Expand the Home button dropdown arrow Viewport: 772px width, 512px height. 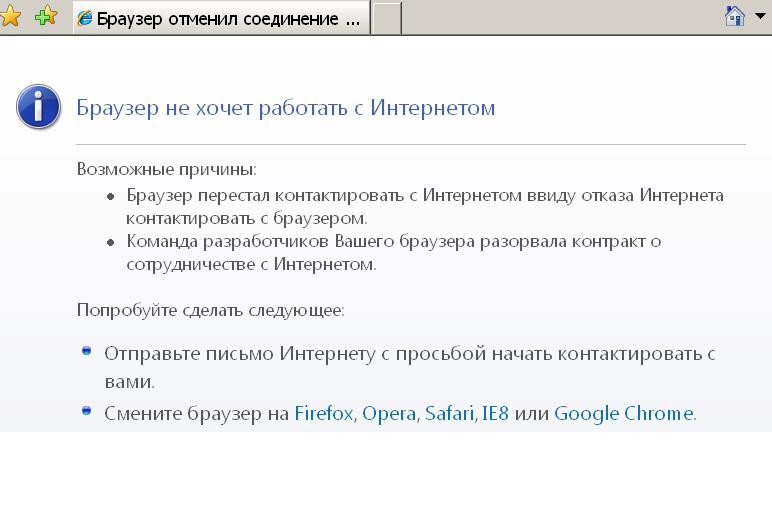[760, 17]
